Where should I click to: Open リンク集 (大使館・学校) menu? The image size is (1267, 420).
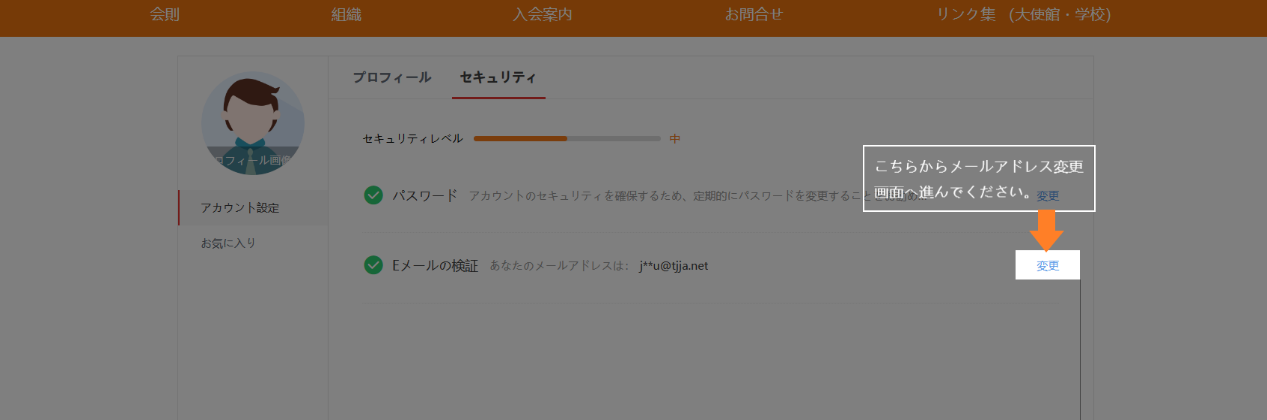[1023, 15]
